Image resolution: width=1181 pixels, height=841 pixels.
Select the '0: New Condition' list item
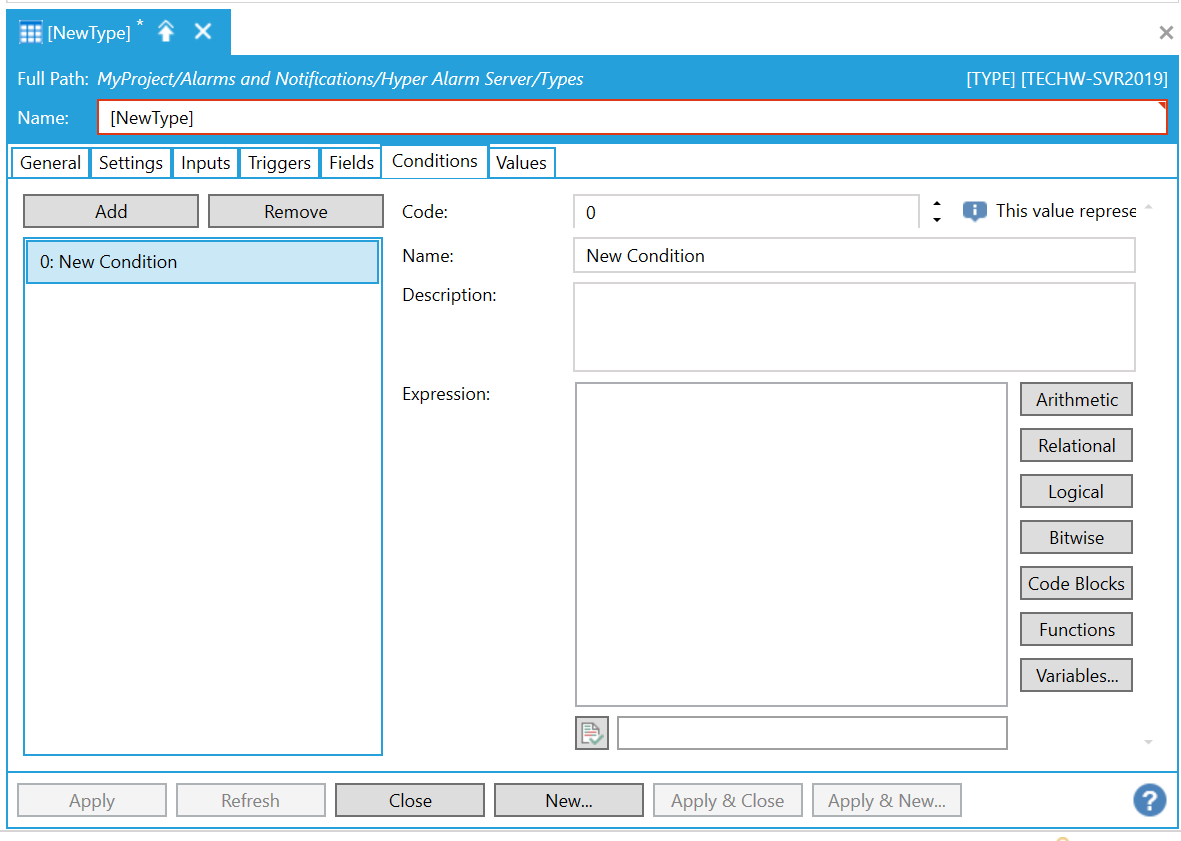[x=202, y=262]
